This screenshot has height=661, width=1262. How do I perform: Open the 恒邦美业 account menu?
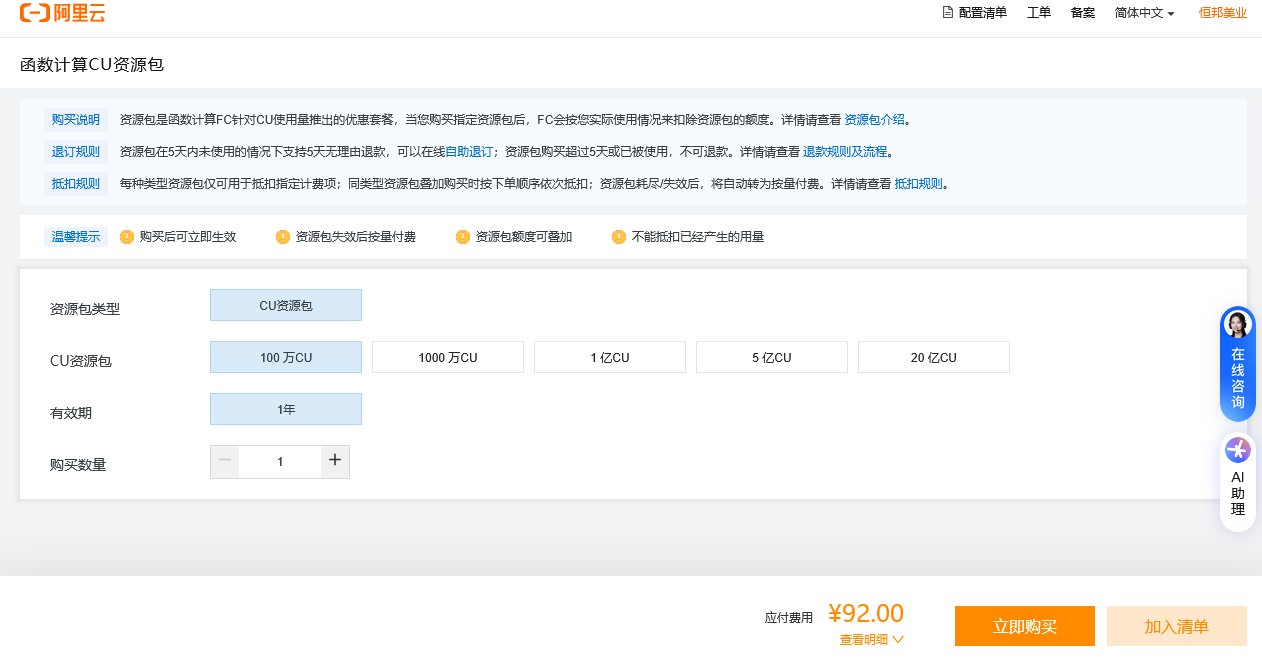pos(1222,13)
